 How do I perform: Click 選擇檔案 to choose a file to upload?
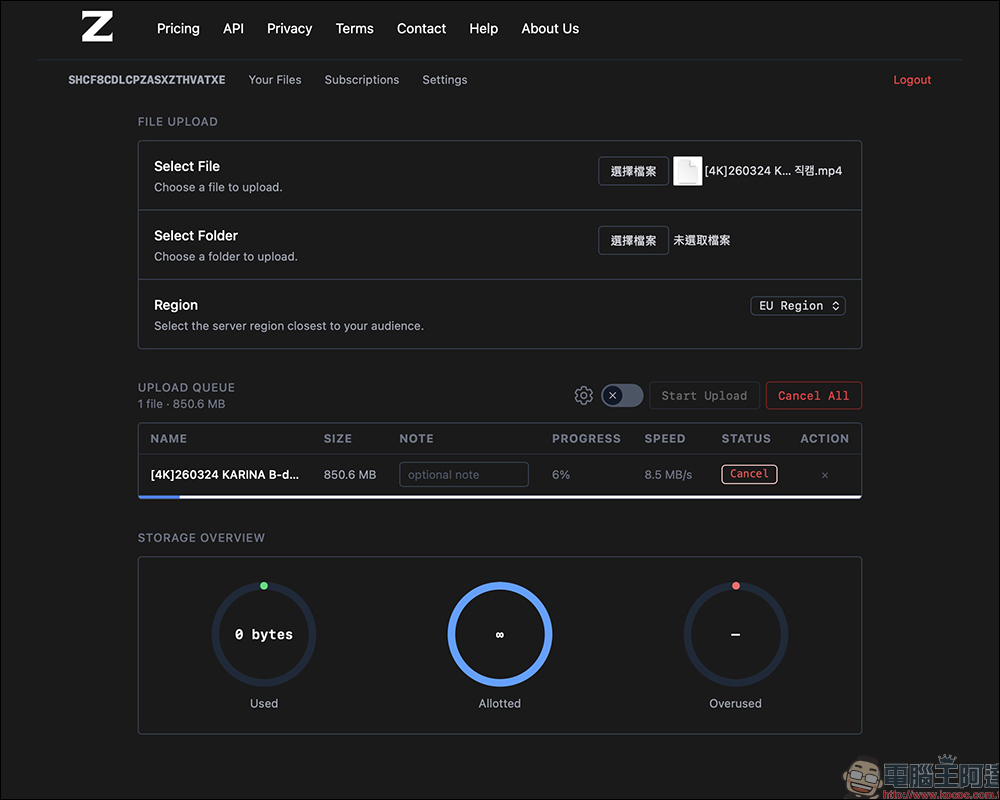tap(633, 171)
